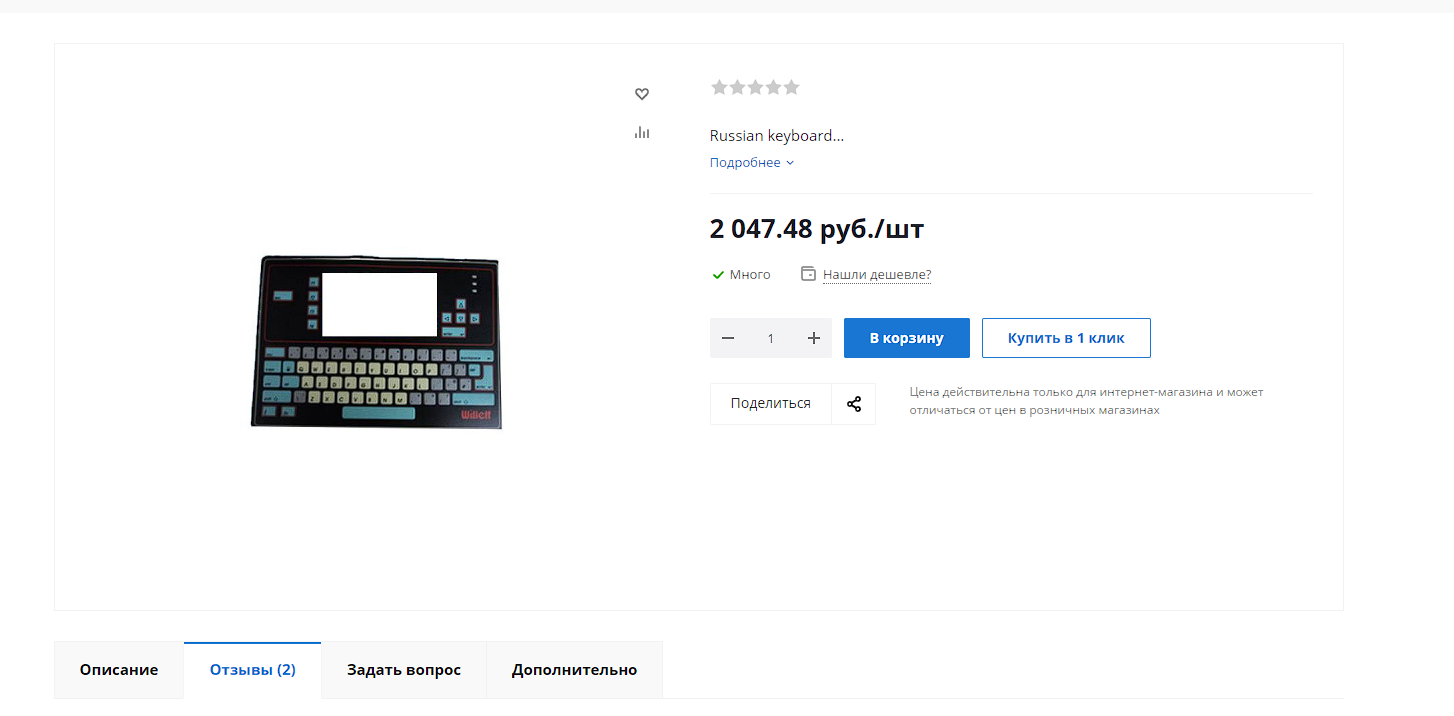
Task: Click the wallet icon beside Нашли дешевле
Action: coord(809,274)
